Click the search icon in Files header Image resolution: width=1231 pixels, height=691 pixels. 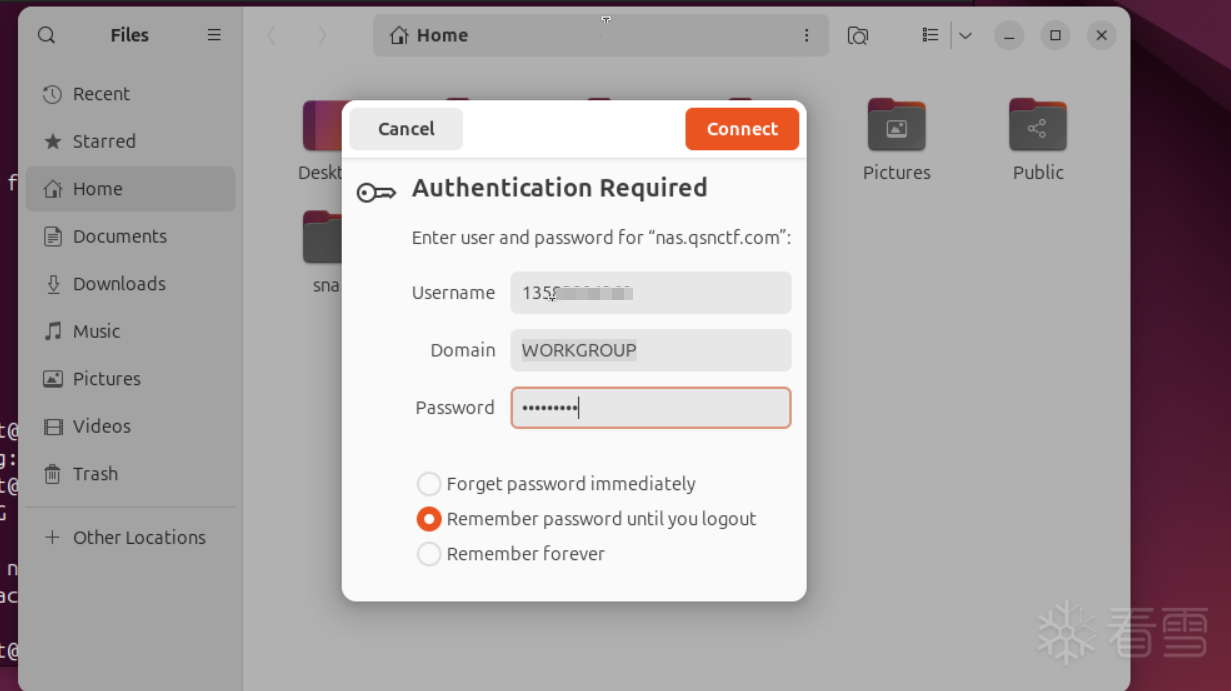click(46, 35)
